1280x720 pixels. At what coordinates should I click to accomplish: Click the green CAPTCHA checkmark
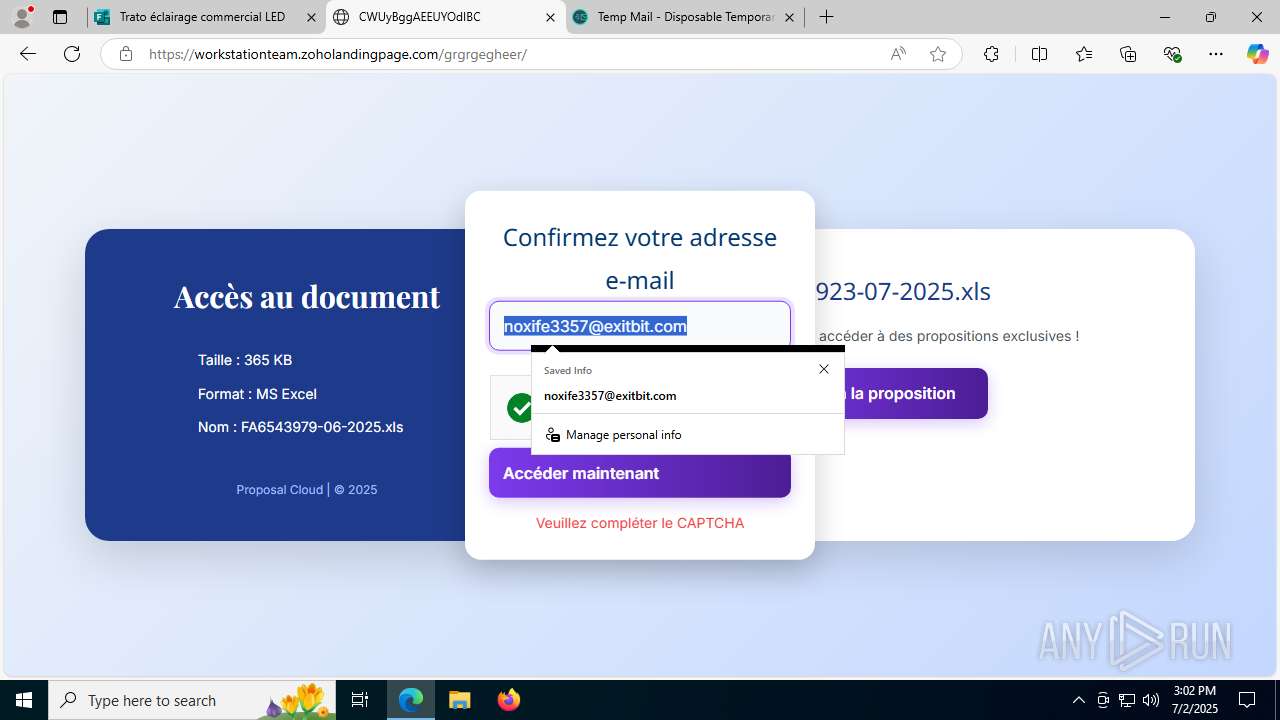point(520,408)
